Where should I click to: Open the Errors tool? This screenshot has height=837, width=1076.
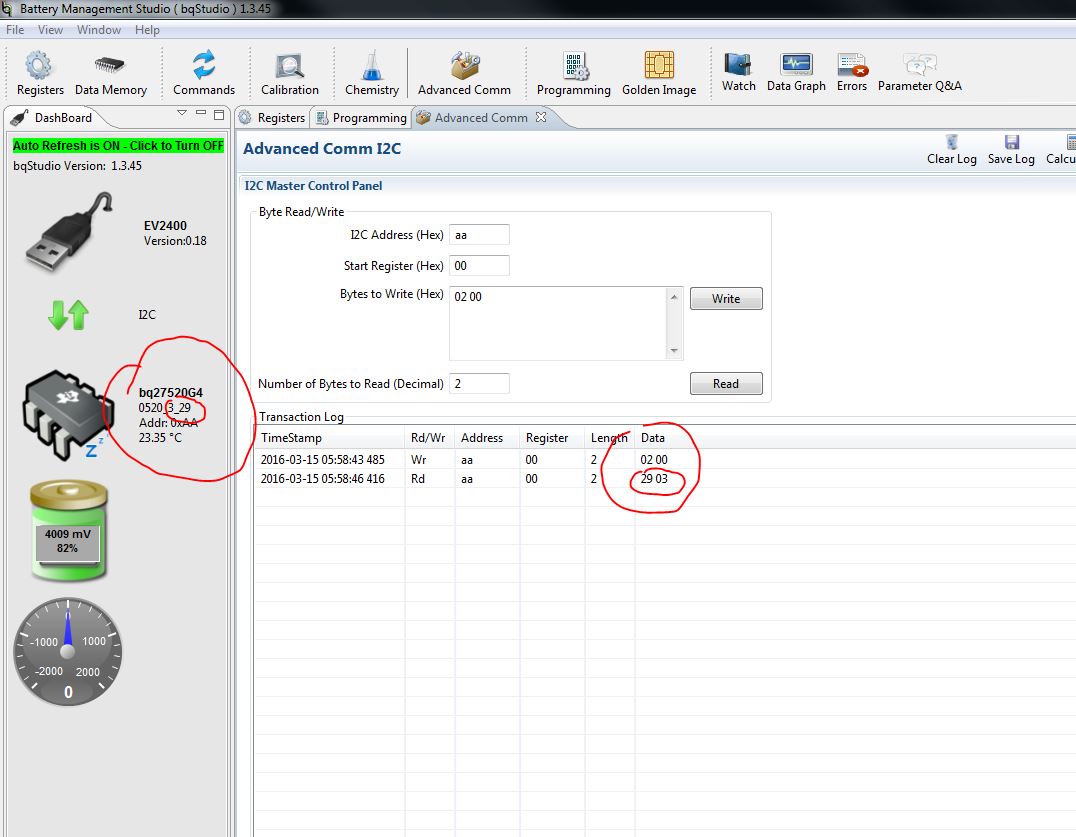(852, 72)
